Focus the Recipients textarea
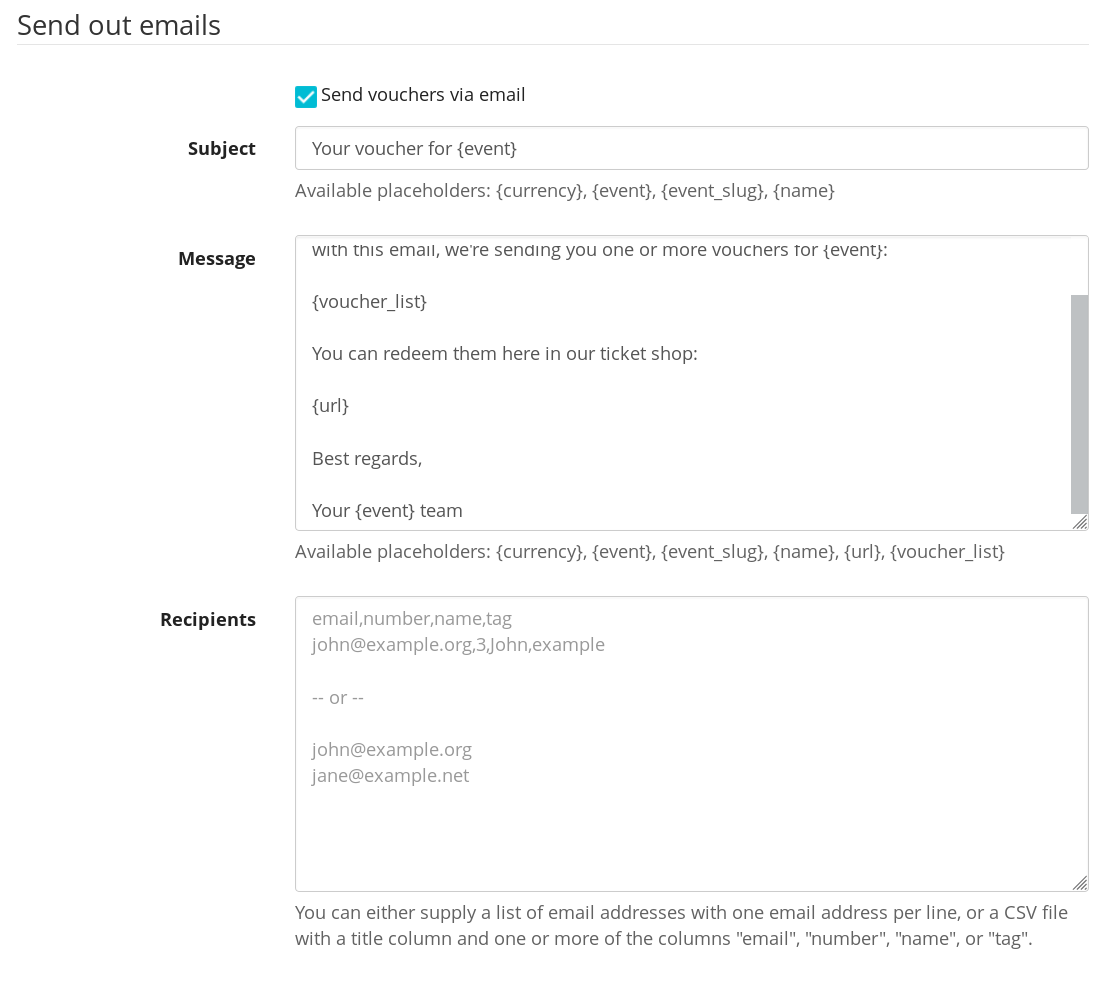Image resolution: width=1111 pixels, height=983 pixels. click(x=690, y=820)
